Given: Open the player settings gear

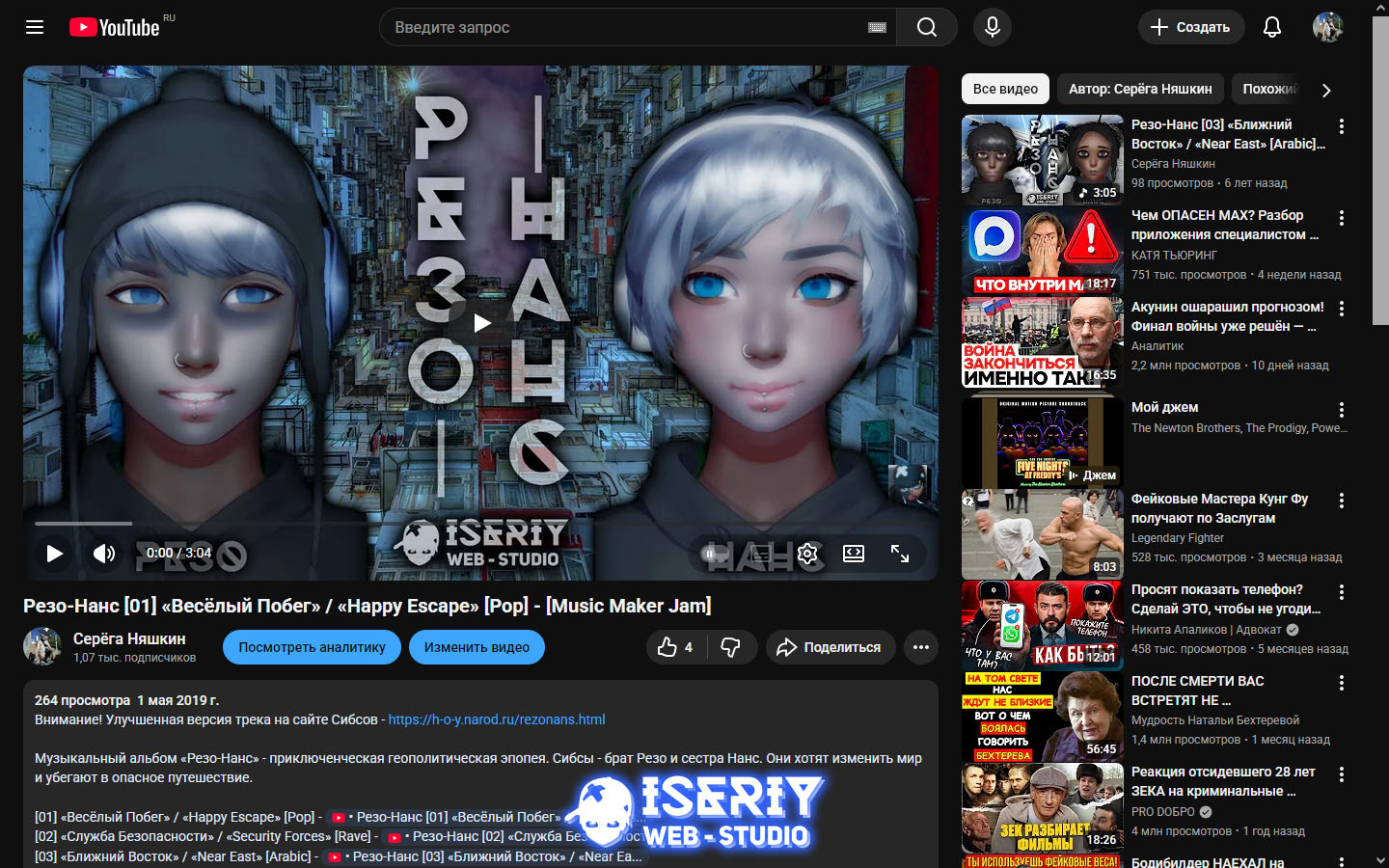Looking at the screenshot, I should (x=807, y=554).
